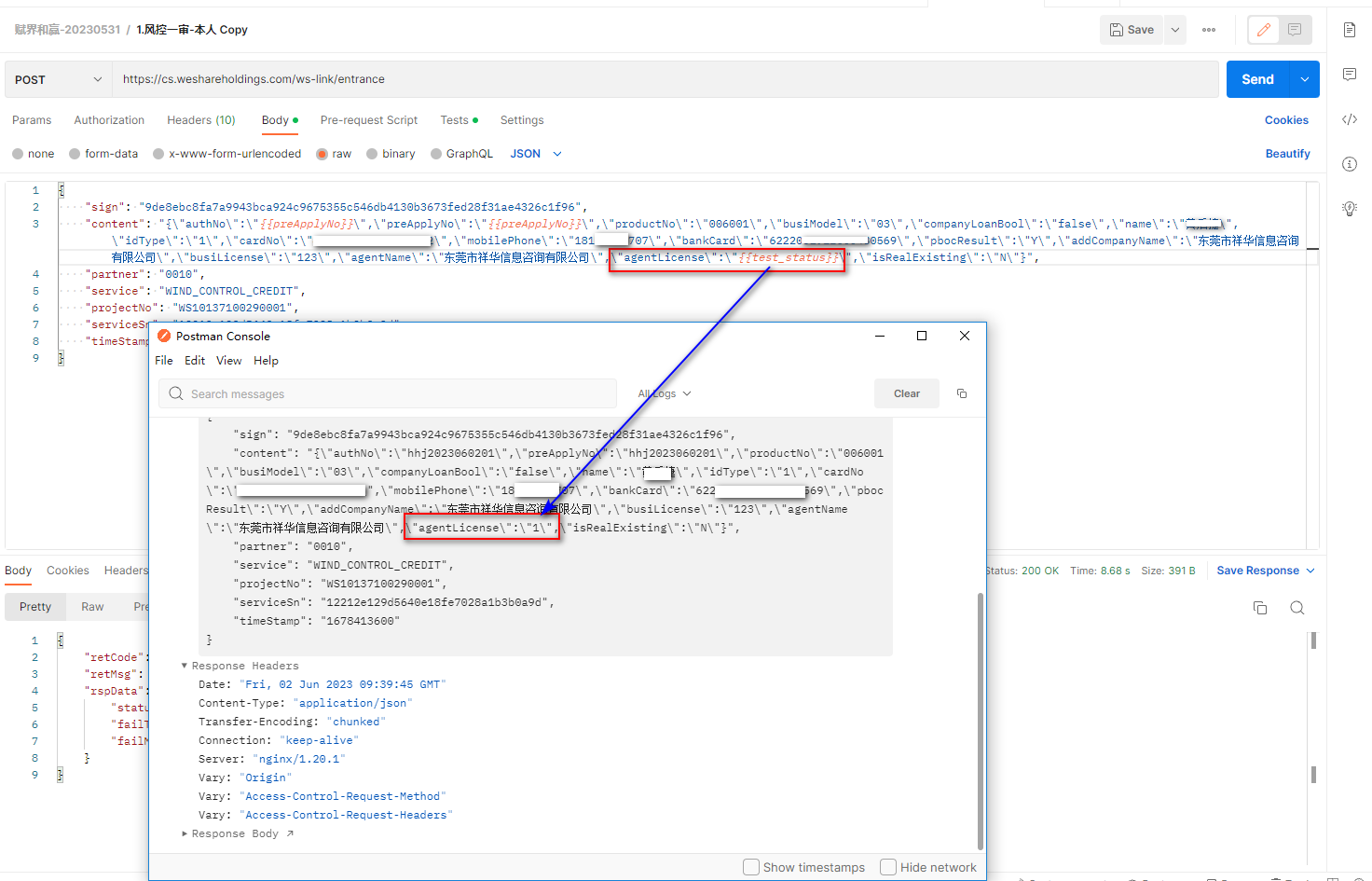Open the response Body tab
Screen dimensions: 1372x881
[19, 571]
